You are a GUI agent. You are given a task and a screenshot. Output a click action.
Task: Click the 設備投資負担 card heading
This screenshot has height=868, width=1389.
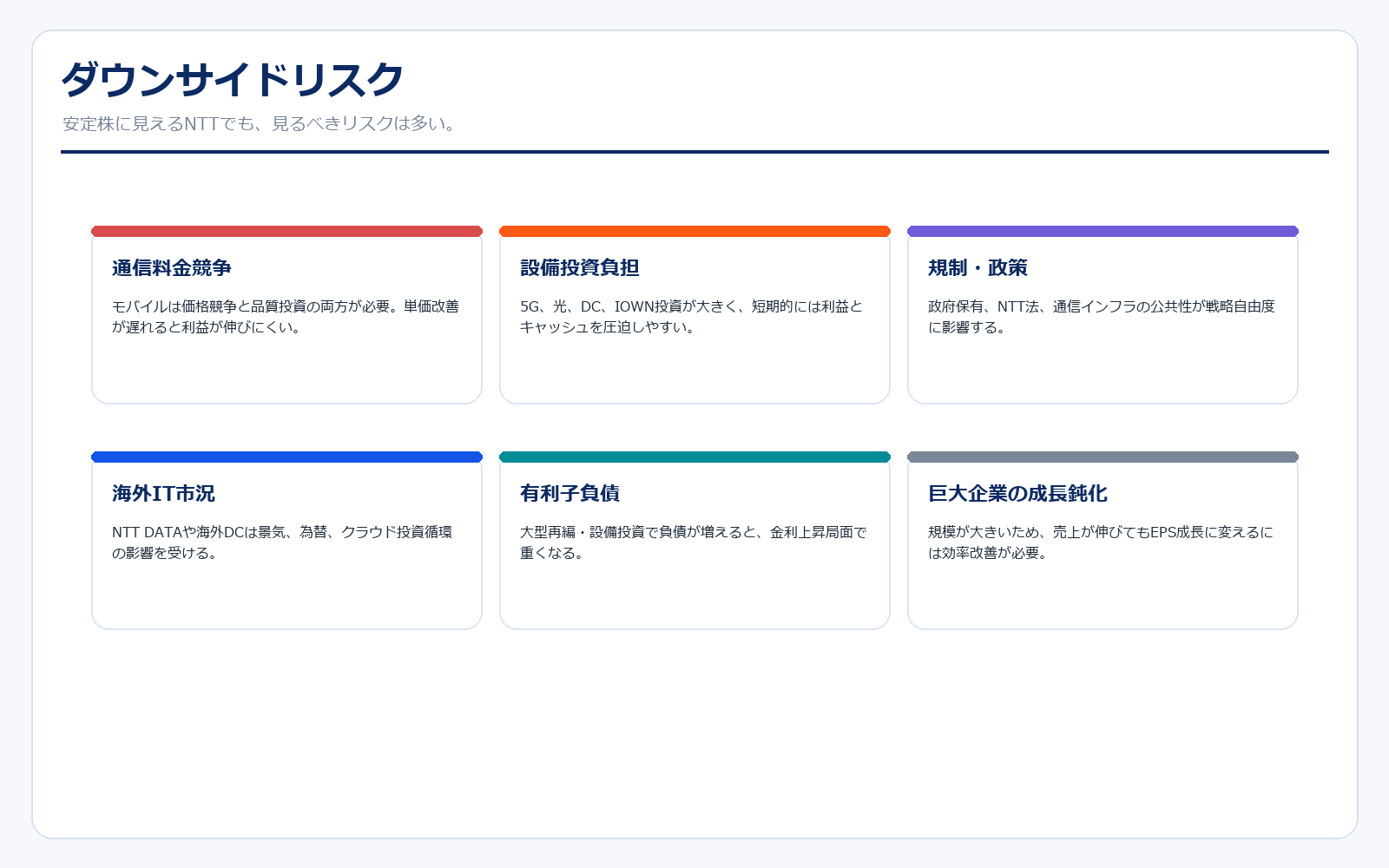580,267
